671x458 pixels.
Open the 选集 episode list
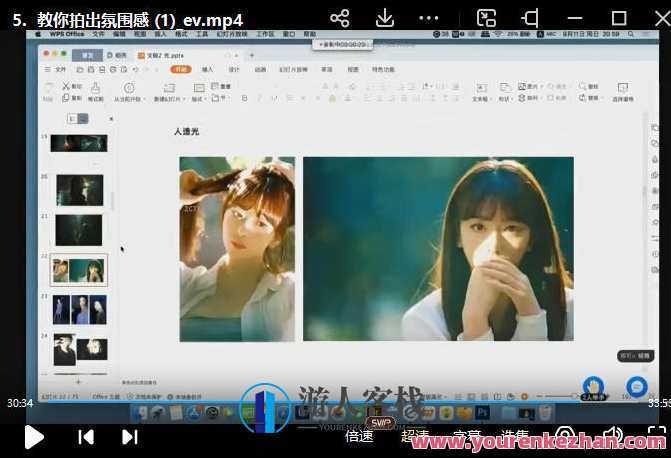click(515, 437)
